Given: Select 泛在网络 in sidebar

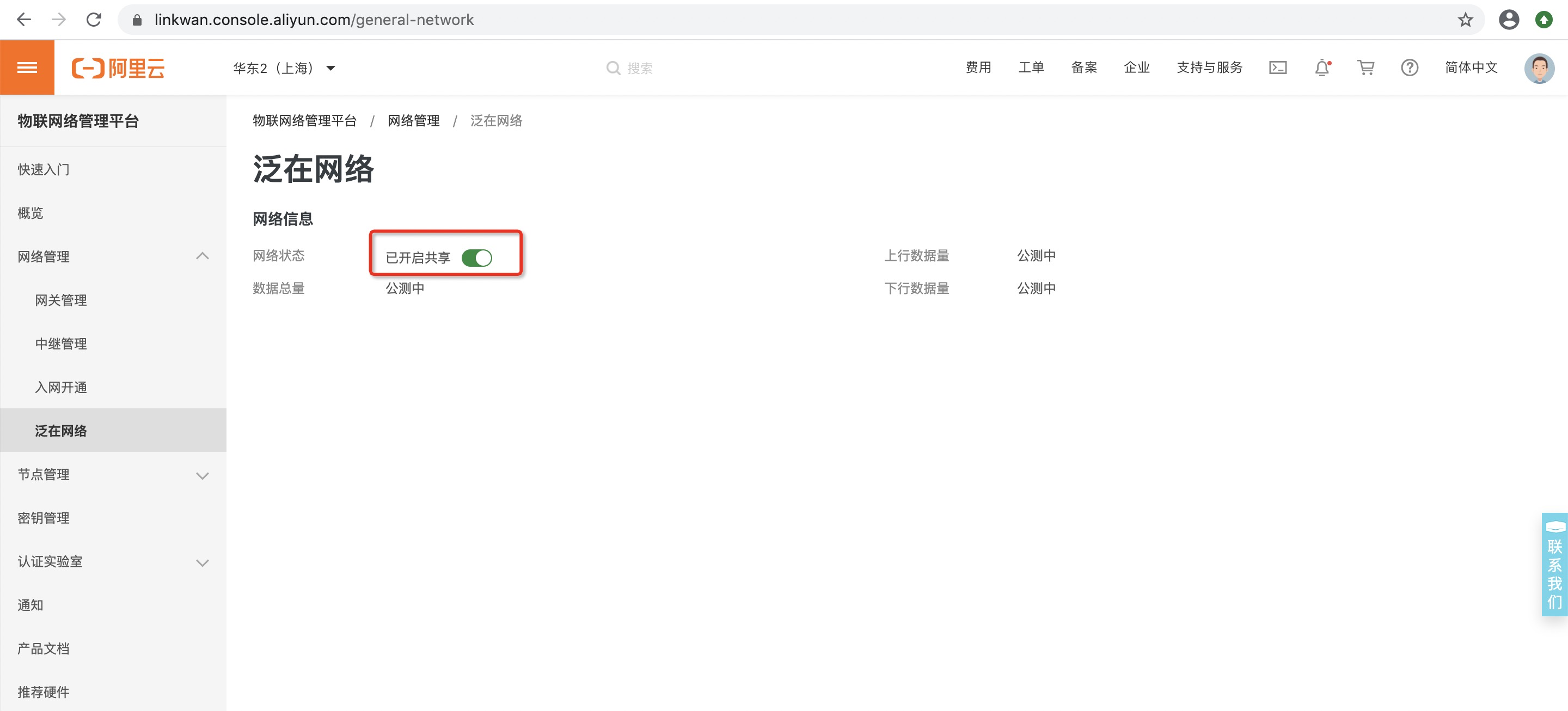Looking at the screenshot, I should click(113, 431).
